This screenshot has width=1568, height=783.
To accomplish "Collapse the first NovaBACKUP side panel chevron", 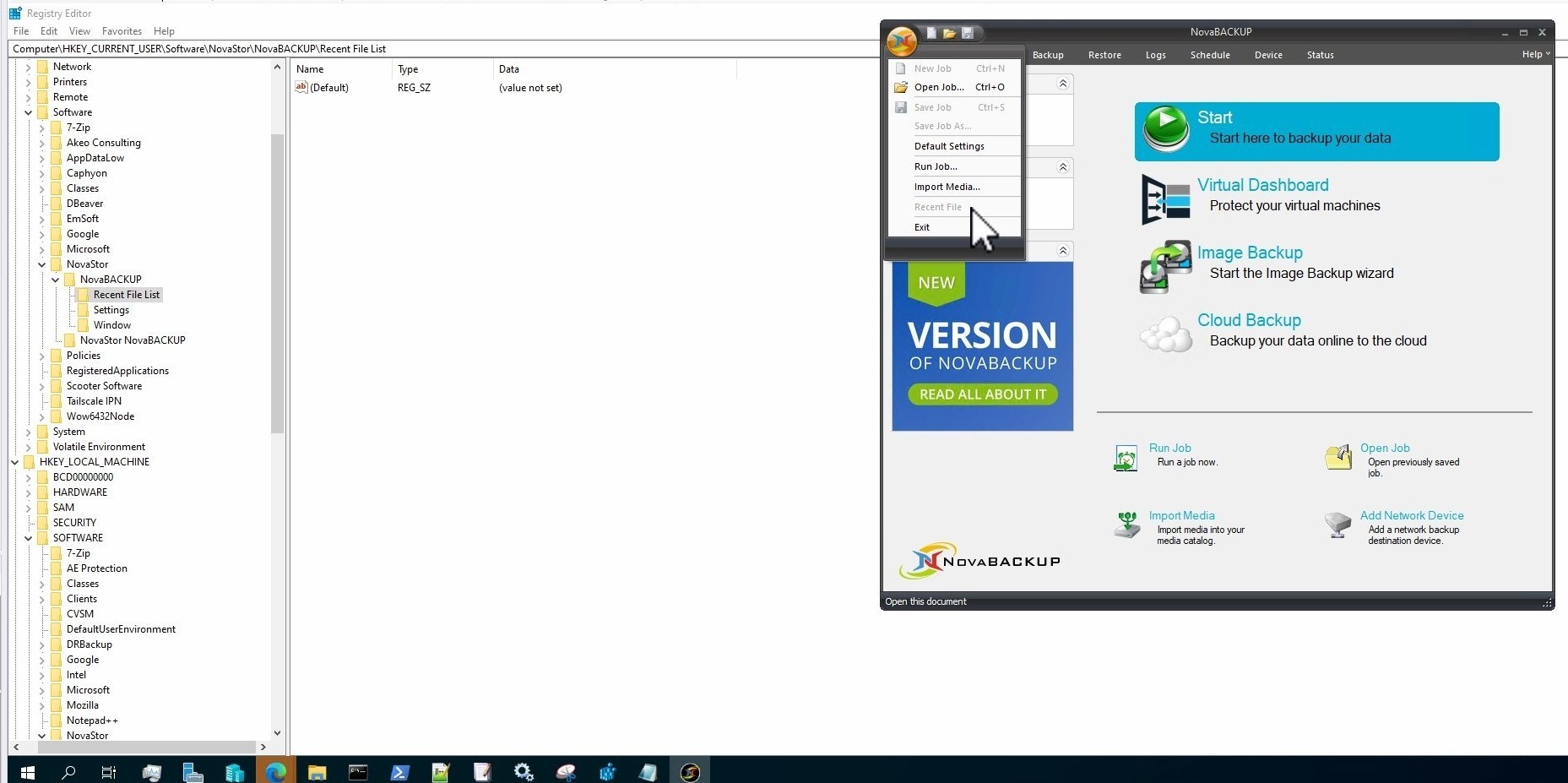I will [x=1063, y=84].
